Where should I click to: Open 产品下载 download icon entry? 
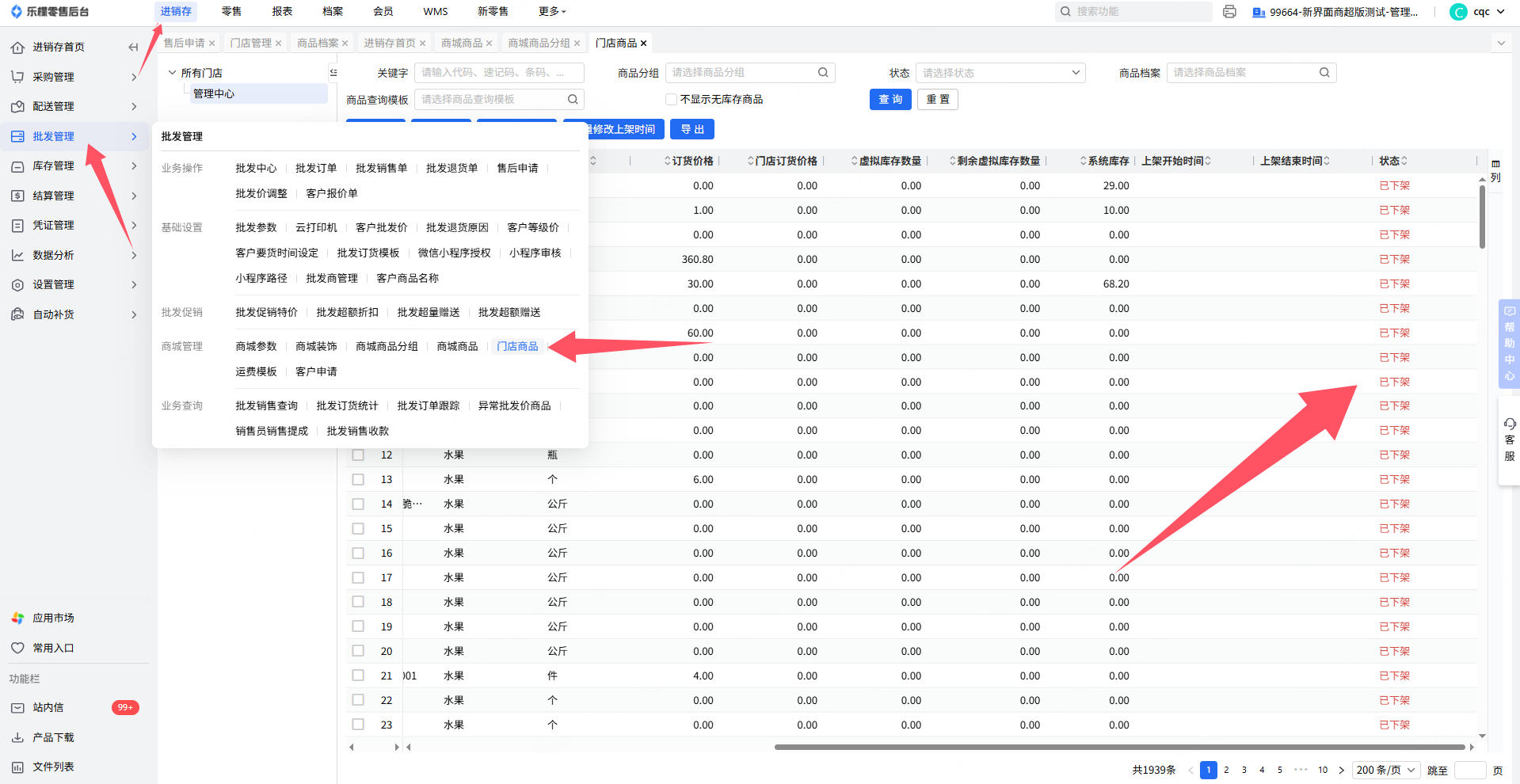coord(17,737)
